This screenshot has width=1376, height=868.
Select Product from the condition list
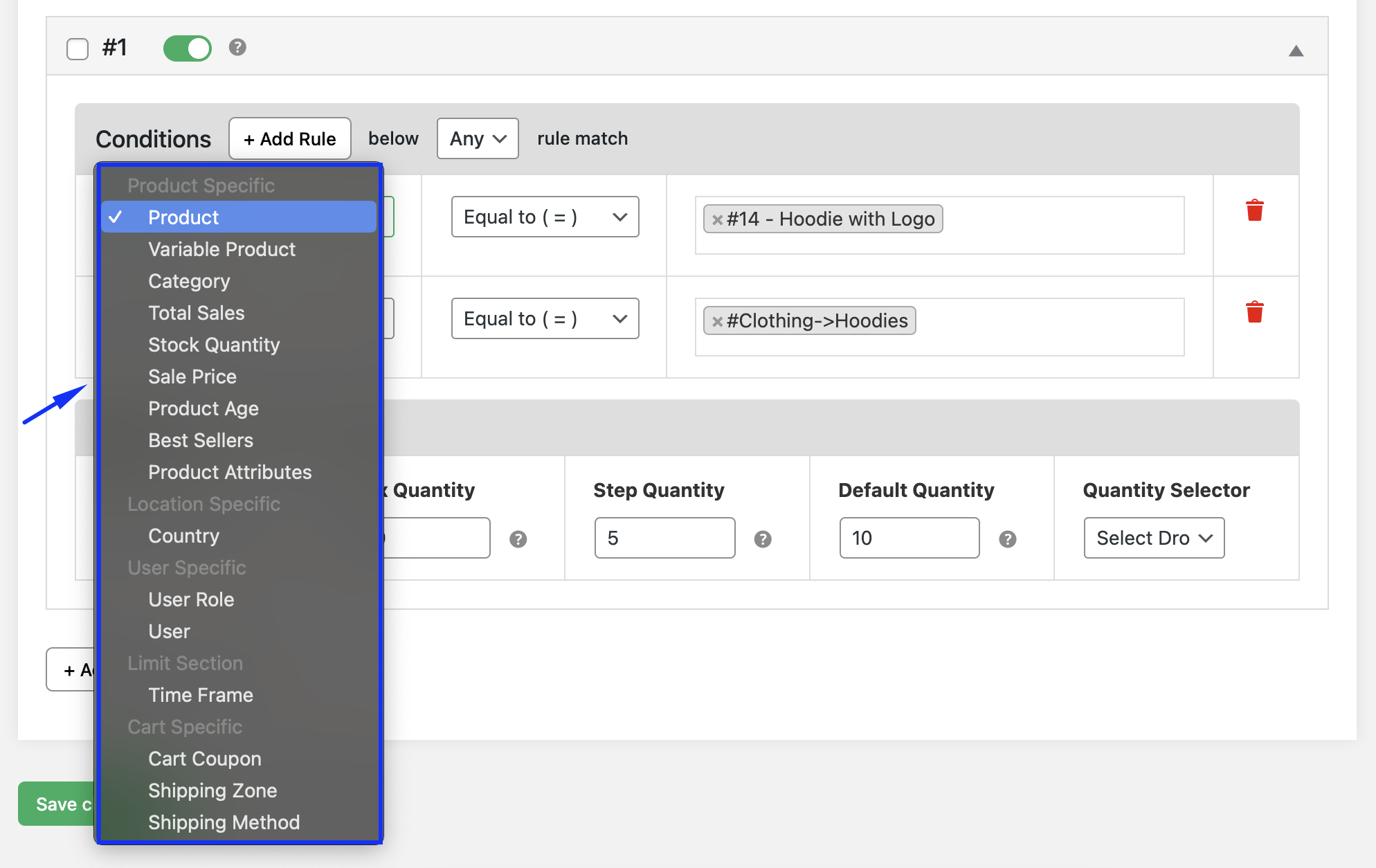[x=239, y=217]
